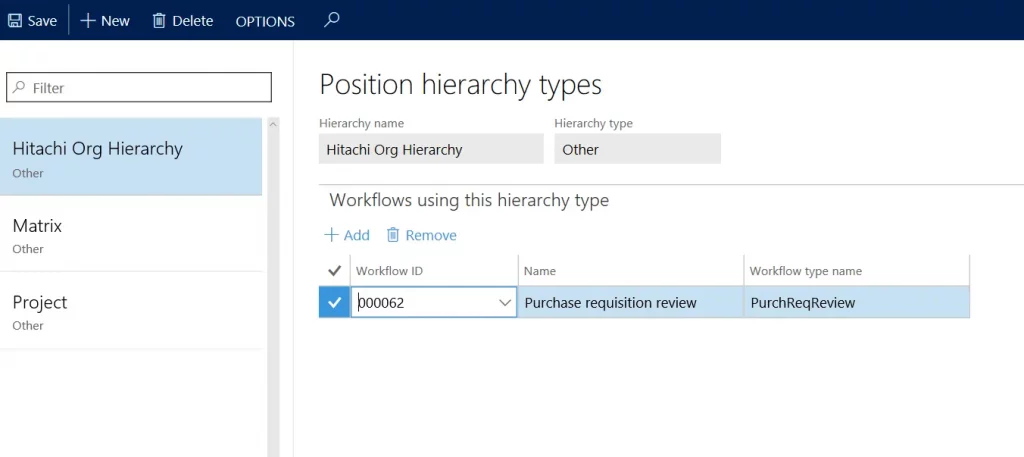Click the PurchReqReview cell
Image resolution: width=1024 pixels, height=457 pixels.
click(x=857, y=303)
